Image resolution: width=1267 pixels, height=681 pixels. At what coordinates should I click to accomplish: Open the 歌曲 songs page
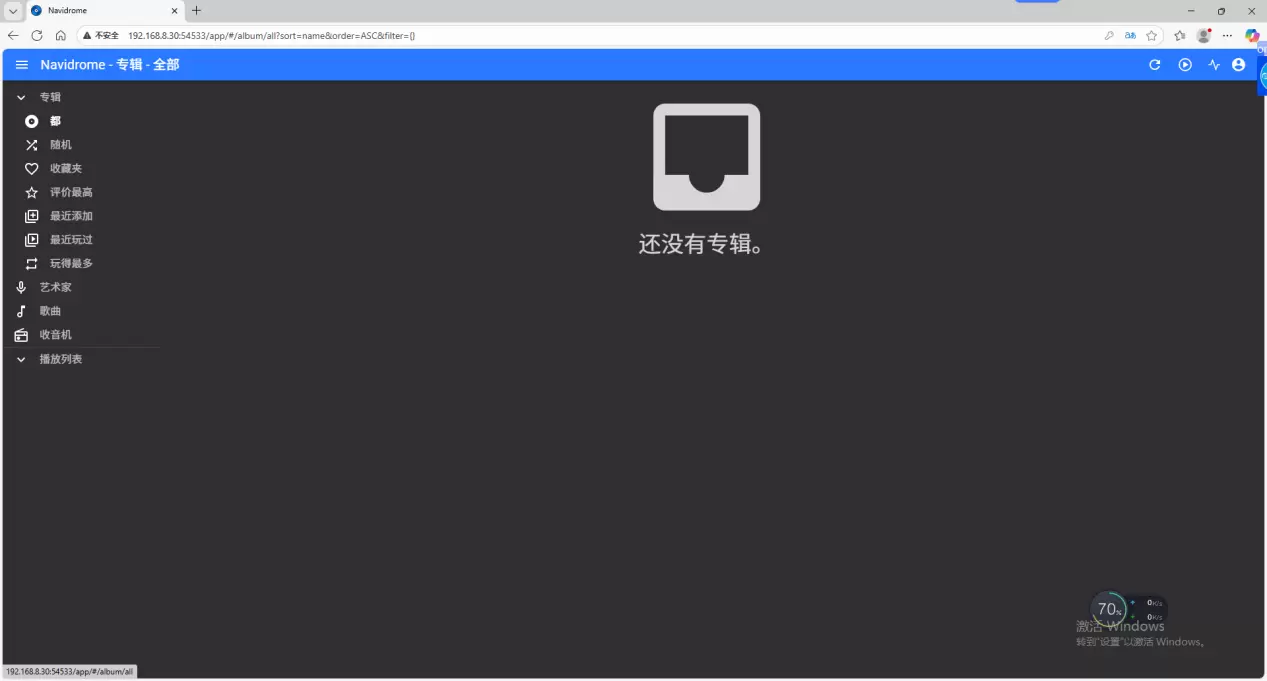[x=50, y=311]
